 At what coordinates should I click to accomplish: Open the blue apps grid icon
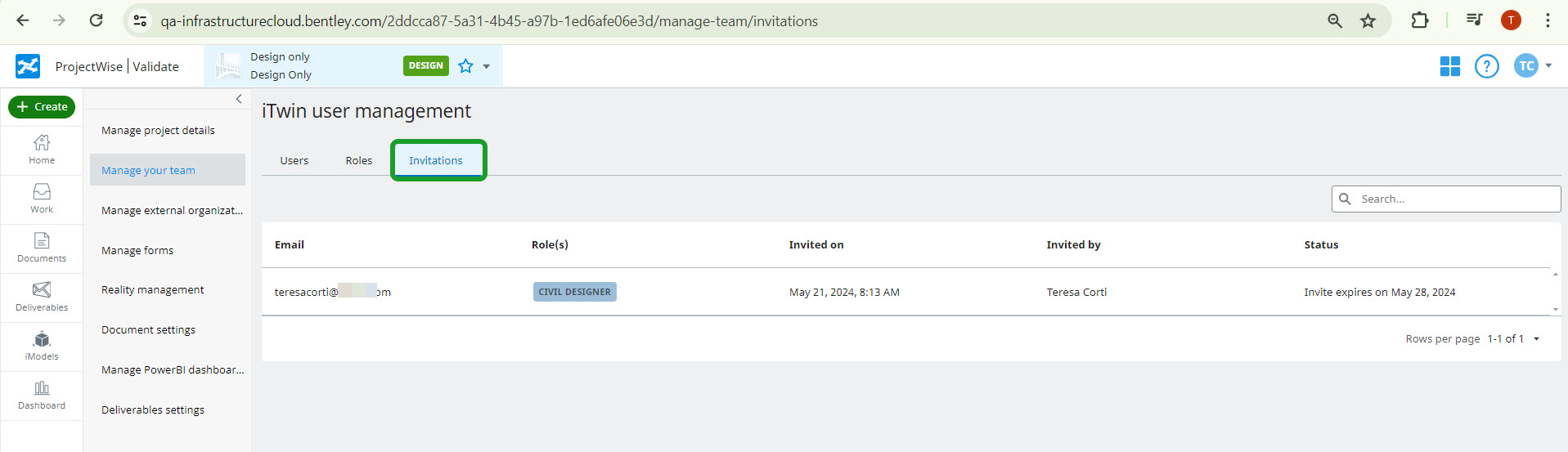1449,66
